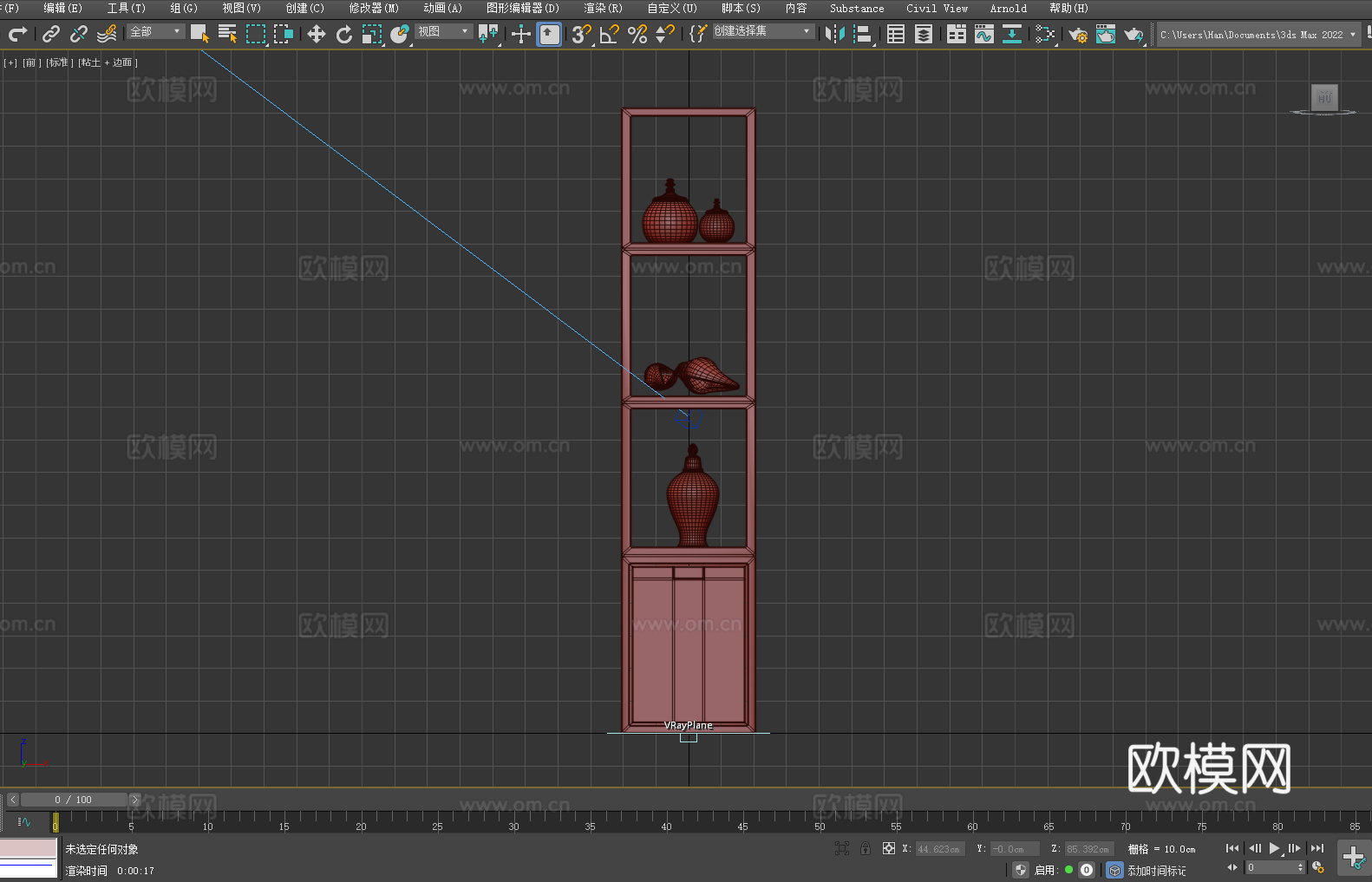Screen dimensions: 1372x882
Task: Click viewport [+] menu label
Action: (10, 62)
